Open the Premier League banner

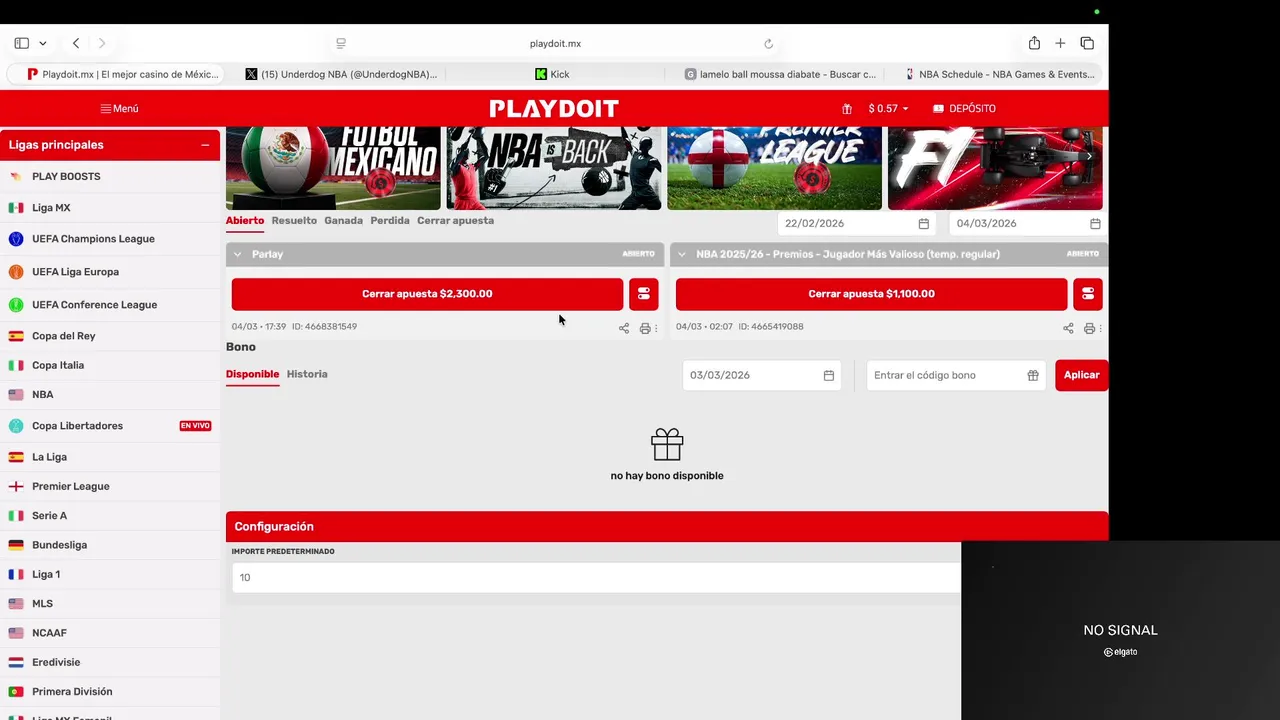[775, 168]
